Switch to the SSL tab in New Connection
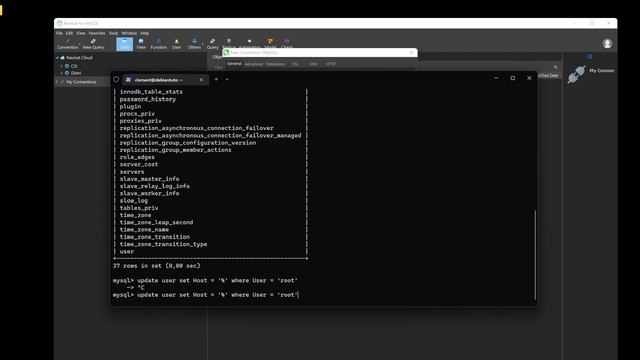This screenshot has width=640, height=360. click(295, 64)
